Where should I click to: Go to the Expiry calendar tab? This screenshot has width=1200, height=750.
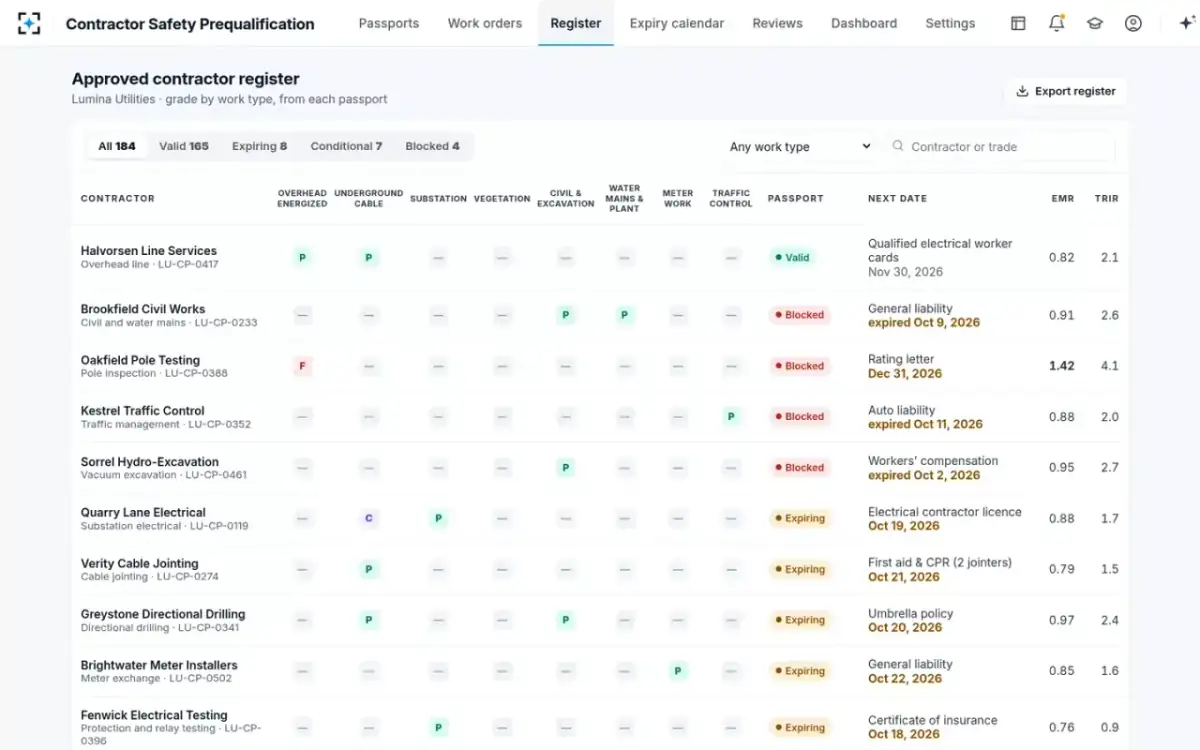(677, 23)
